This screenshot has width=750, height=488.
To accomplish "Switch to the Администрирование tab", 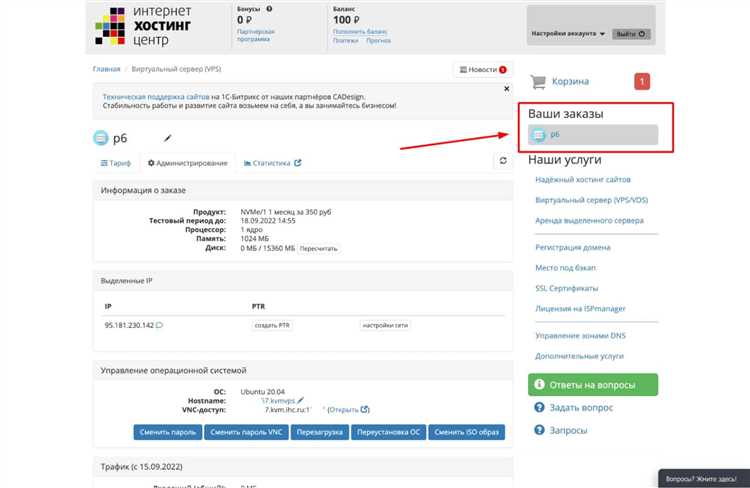I will tap(188, 163).
